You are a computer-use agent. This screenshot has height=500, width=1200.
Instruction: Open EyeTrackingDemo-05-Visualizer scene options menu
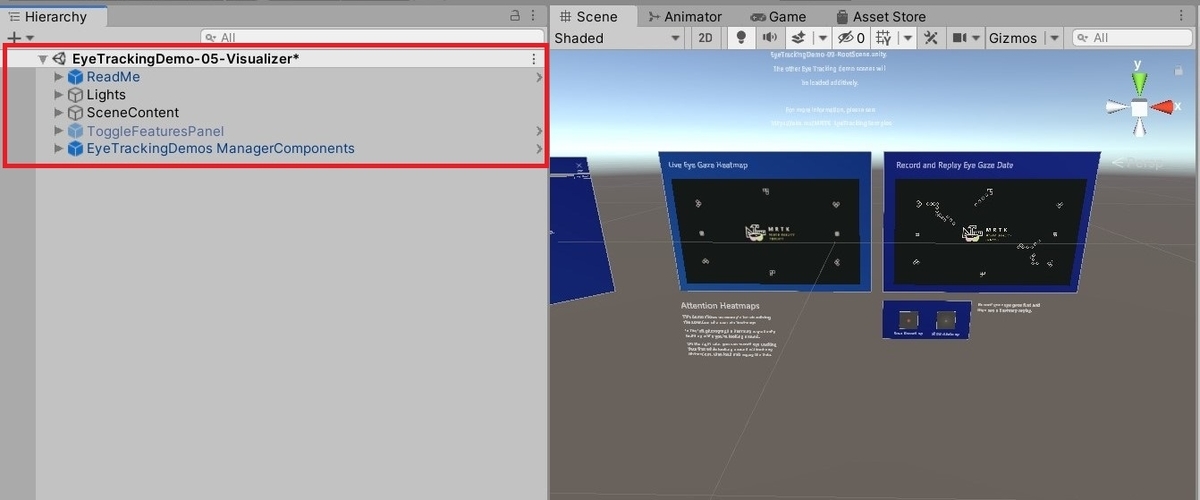pyautogui.click(x=534, y=59)
